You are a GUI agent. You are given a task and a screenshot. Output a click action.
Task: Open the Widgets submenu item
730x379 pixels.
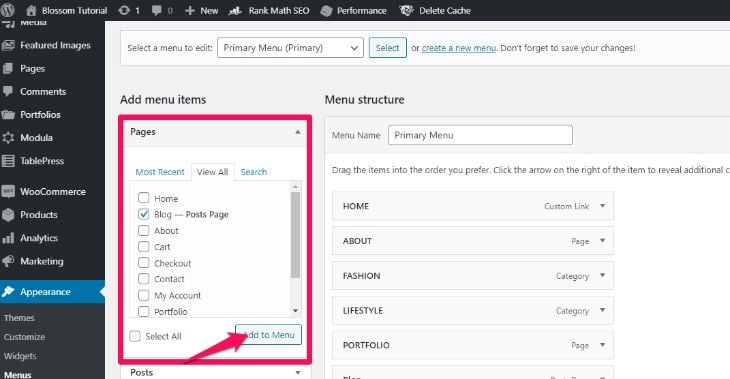coord(20,356)
